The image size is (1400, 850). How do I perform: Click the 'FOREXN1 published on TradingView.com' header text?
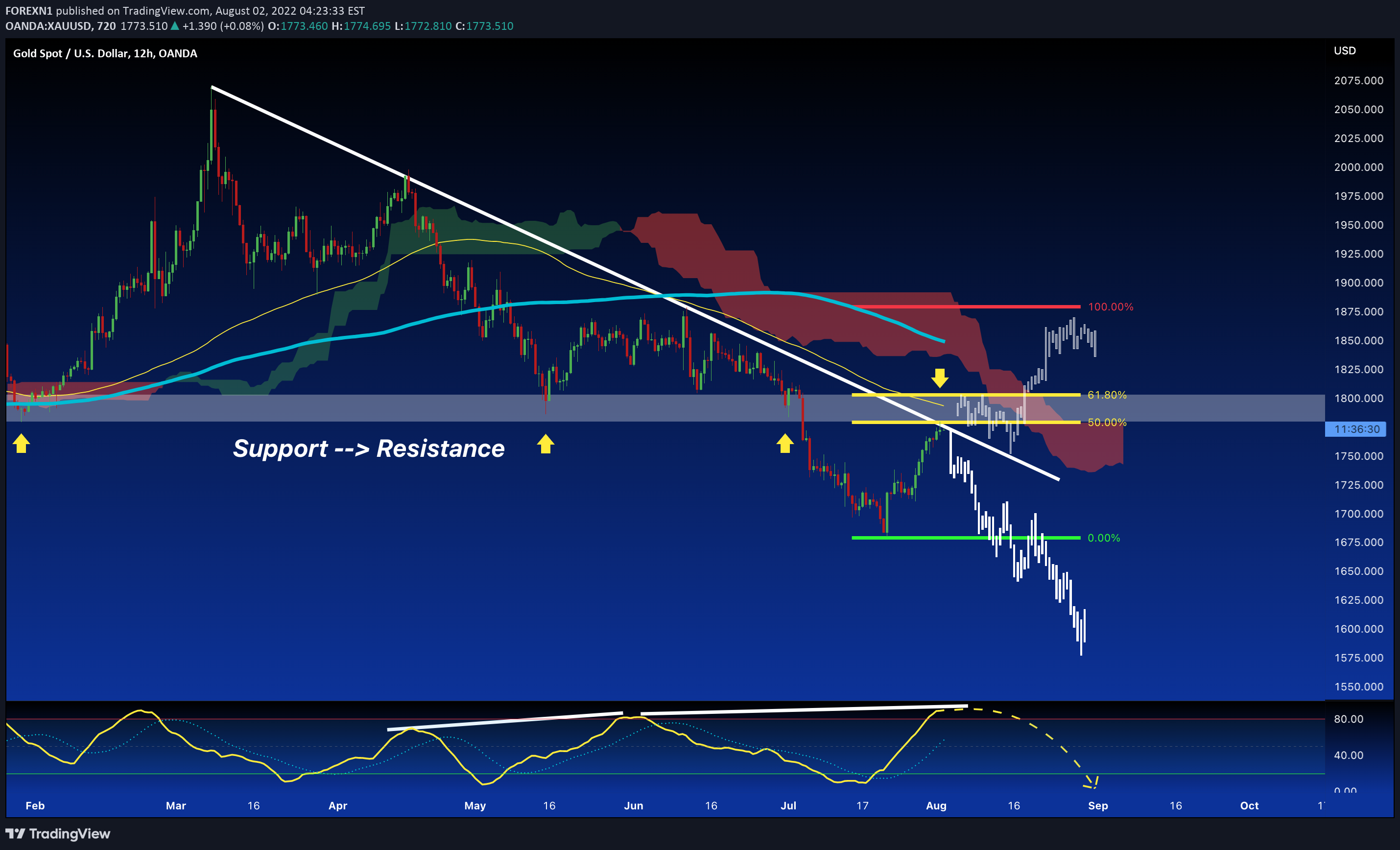tap(108, 11)
